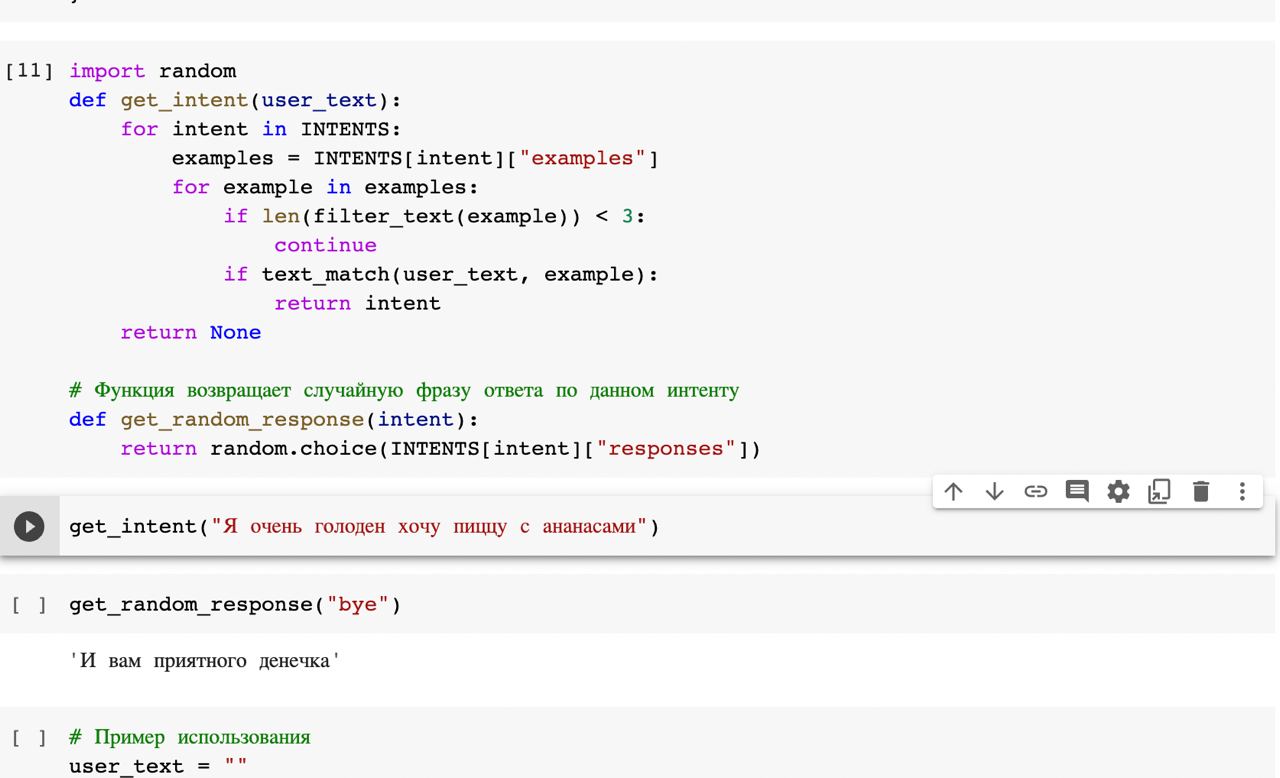This screenshot has width=1280, height=778.
Task: Click the "return None" line
Action: (x=191, y=332)
